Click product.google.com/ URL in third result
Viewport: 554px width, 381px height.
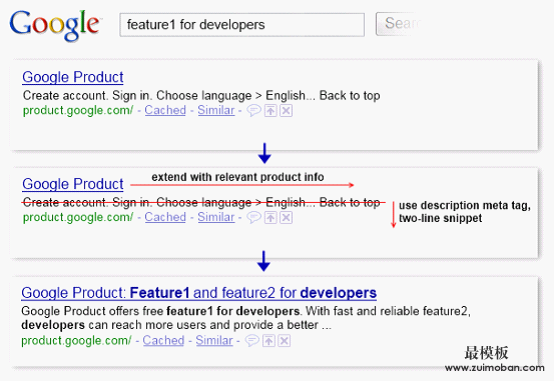click(76, 340)
